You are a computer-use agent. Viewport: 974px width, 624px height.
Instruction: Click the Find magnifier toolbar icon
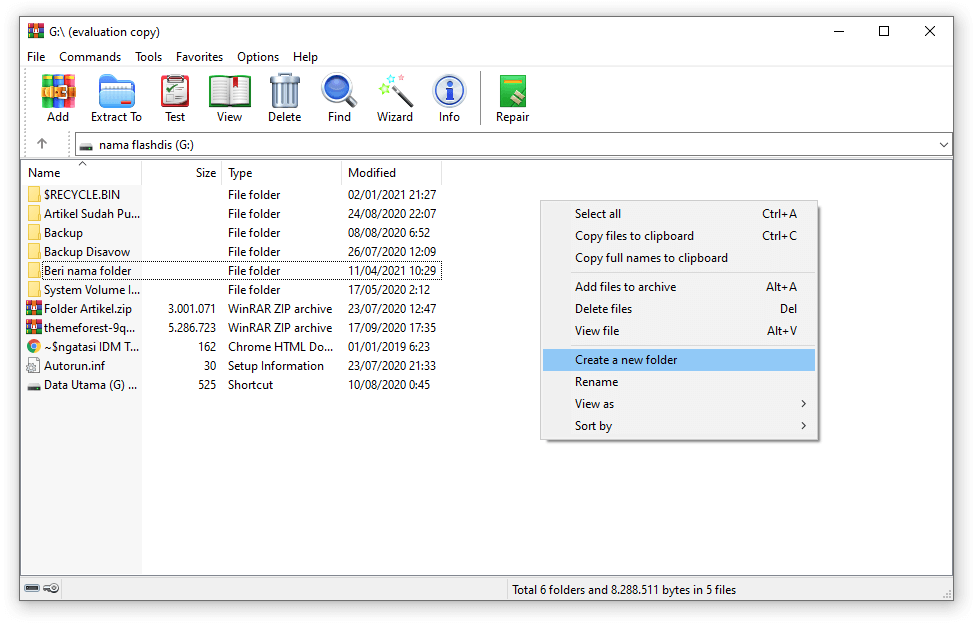339,92
